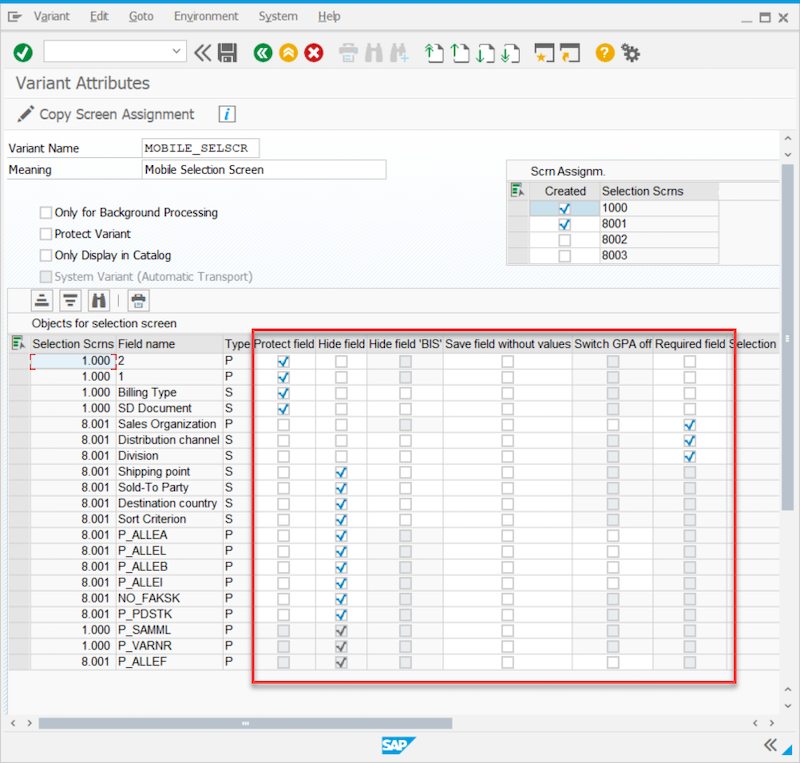Image resolution: width=800 pixels, height=763 pixels.
Task: Check Created checkbox for screen 8002
Action: point(564,240)
